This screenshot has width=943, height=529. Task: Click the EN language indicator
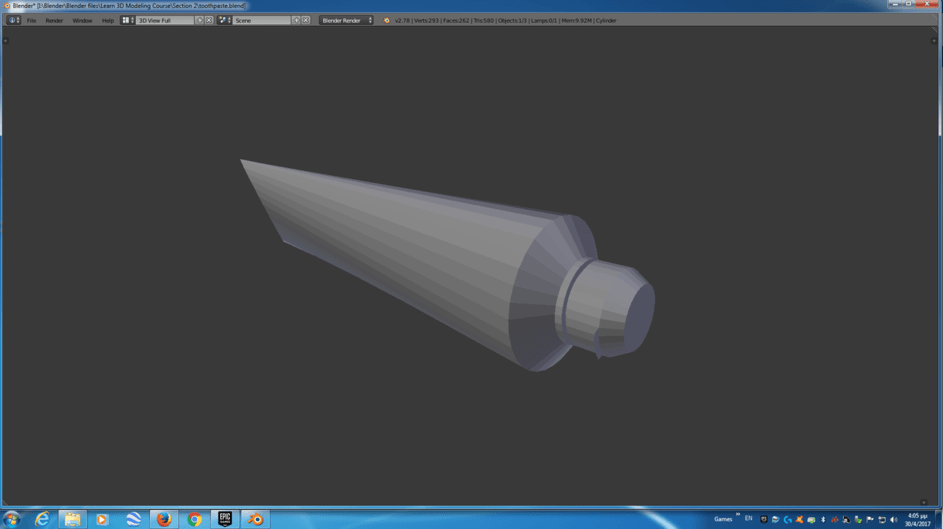tap(749, 518)
